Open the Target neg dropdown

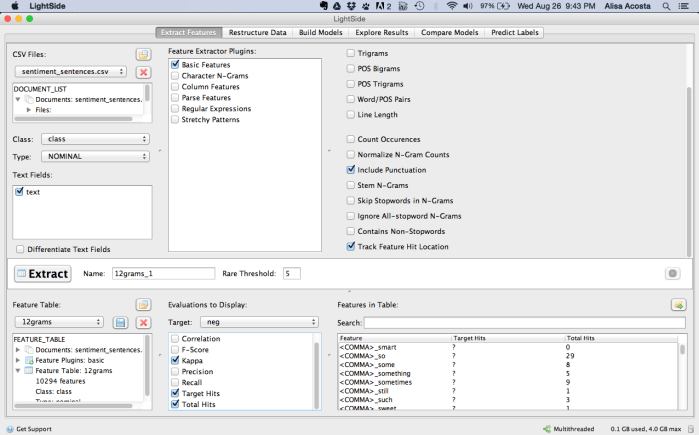tap(259, 322)
